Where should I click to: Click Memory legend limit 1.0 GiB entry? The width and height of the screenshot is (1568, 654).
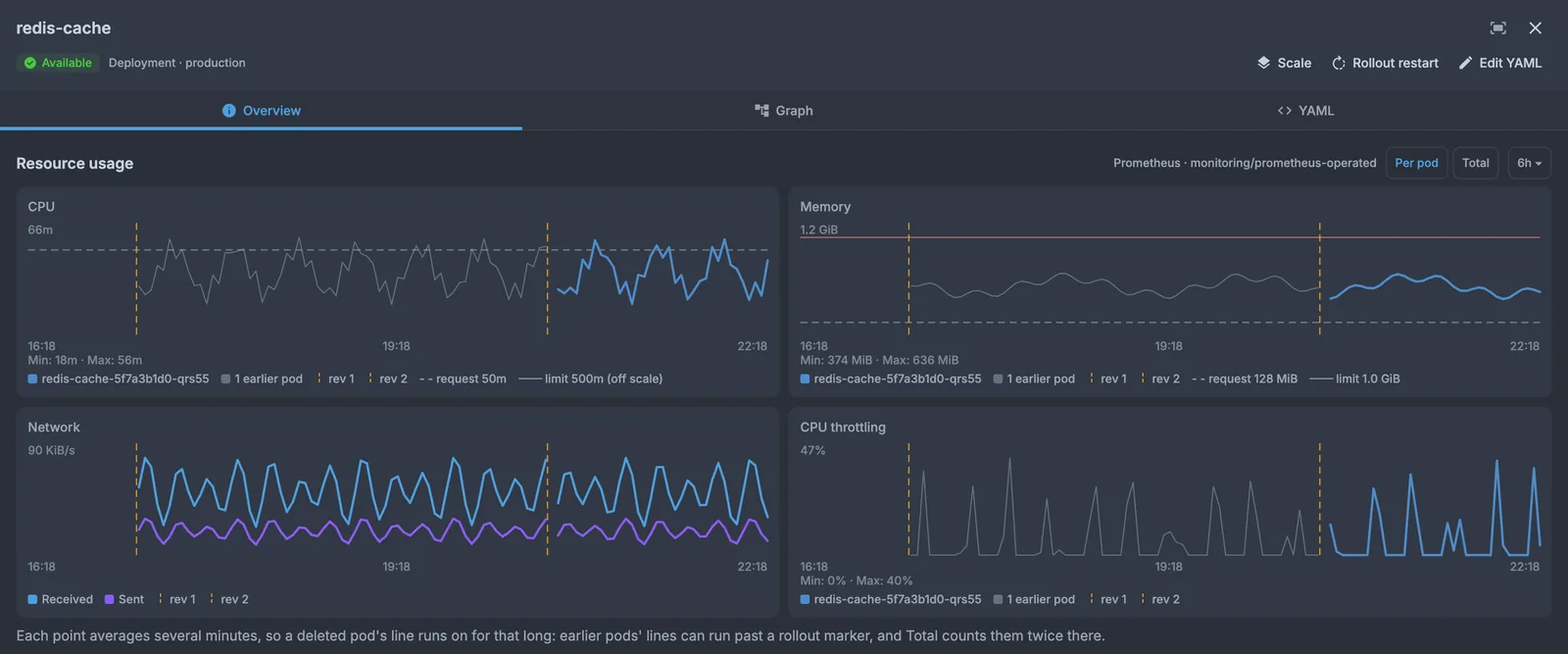point(1354,379)
